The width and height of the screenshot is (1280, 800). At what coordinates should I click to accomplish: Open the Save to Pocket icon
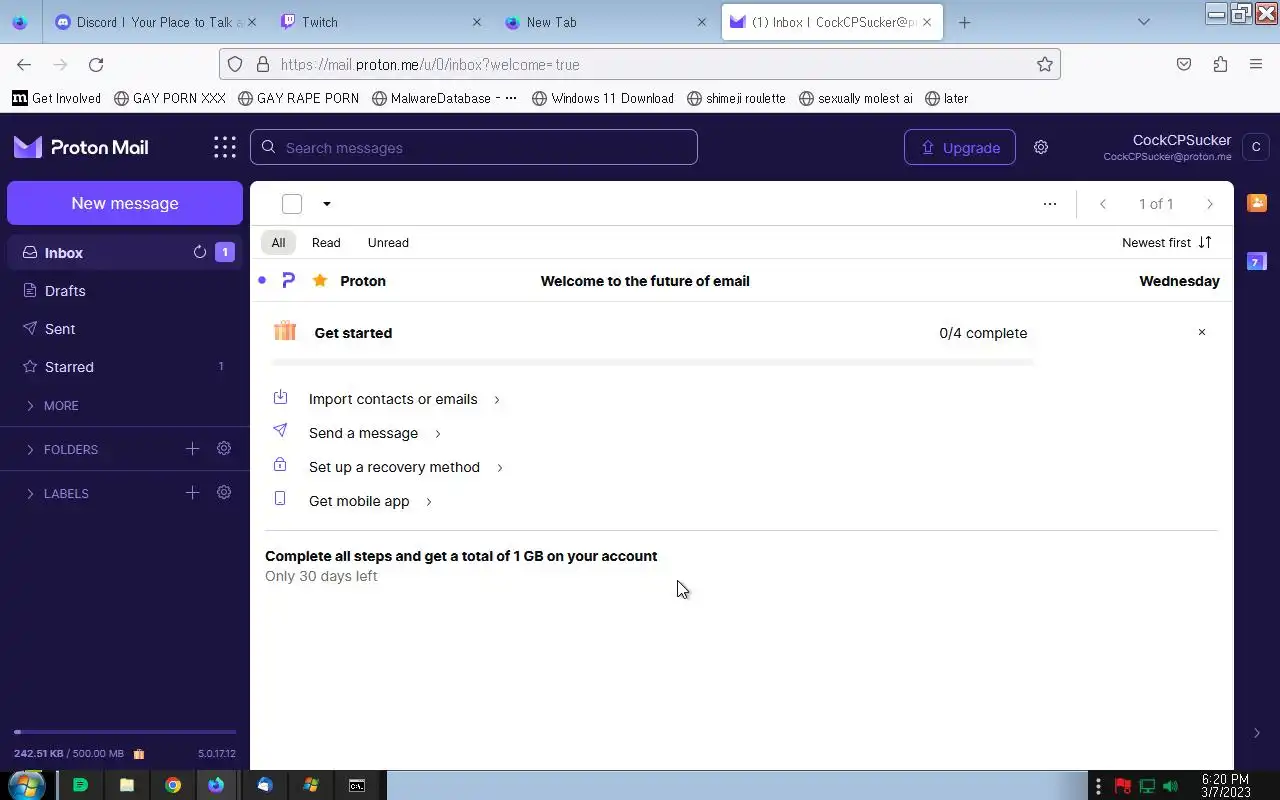click(1184, 64)
